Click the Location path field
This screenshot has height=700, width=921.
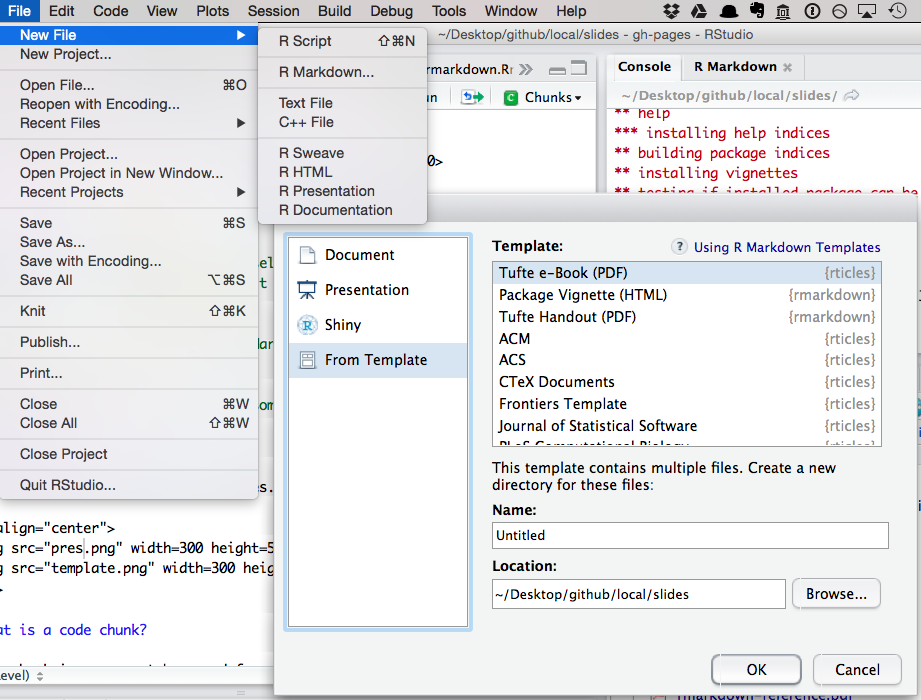(x=638, y=594)
